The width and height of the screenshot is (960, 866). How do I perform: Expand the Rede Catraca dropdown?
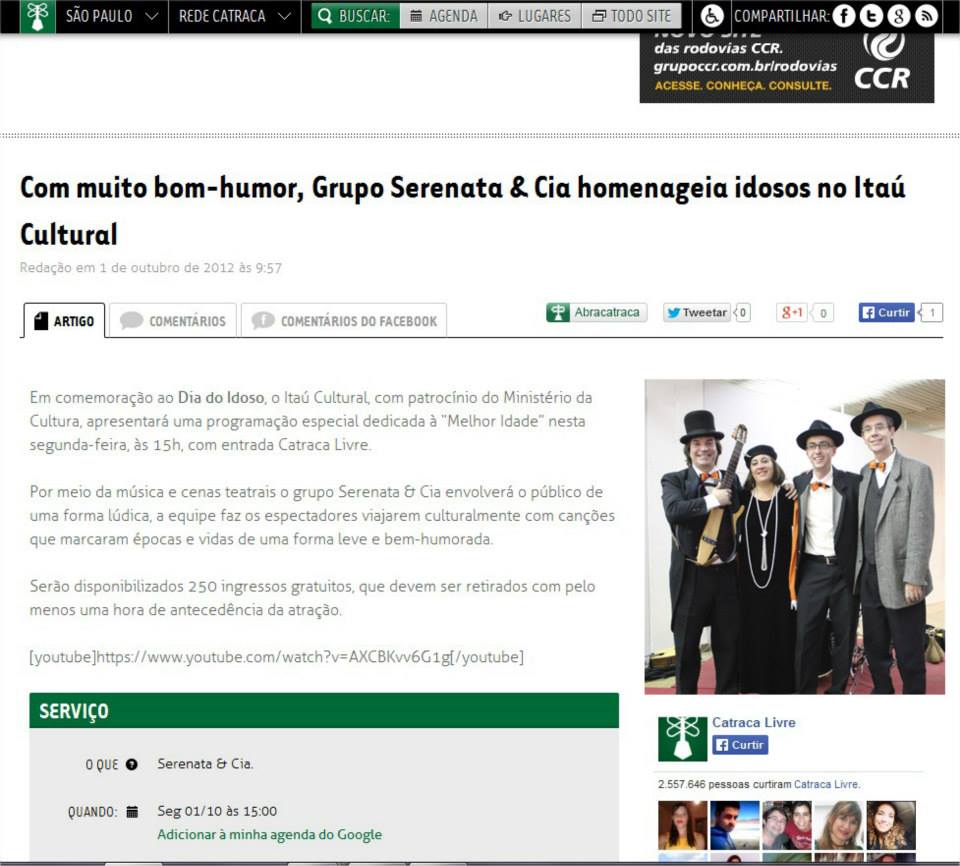click(x=234, y=16)
